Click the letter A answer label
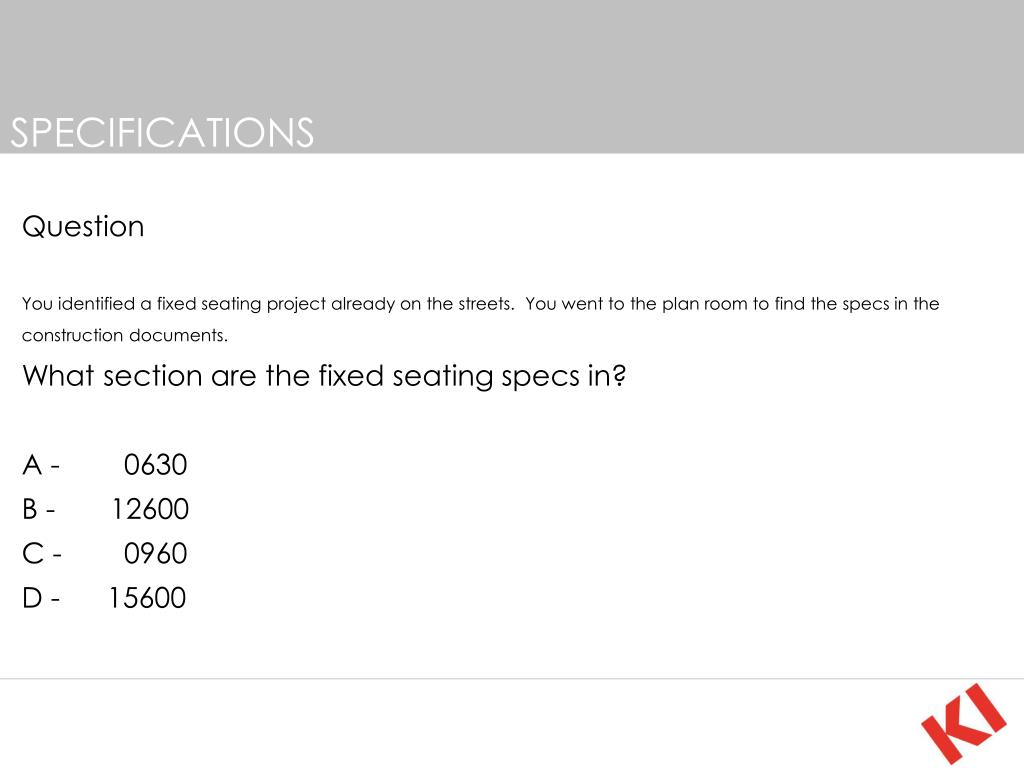This screenshot has width=1024, height=768. click(x=32, y=465)
